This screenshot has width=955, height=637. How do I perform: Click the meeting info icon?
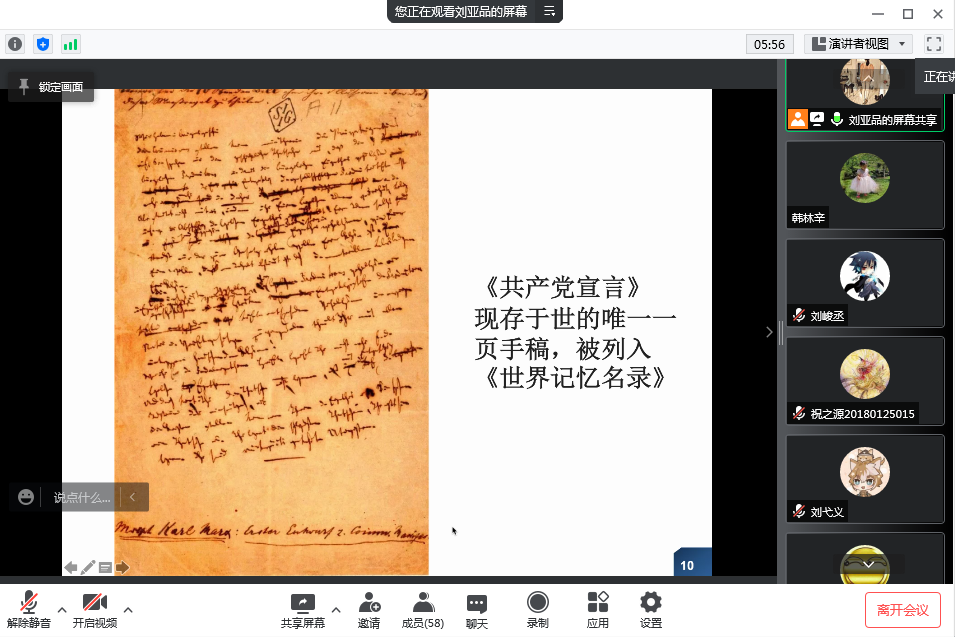coord(15,44)
